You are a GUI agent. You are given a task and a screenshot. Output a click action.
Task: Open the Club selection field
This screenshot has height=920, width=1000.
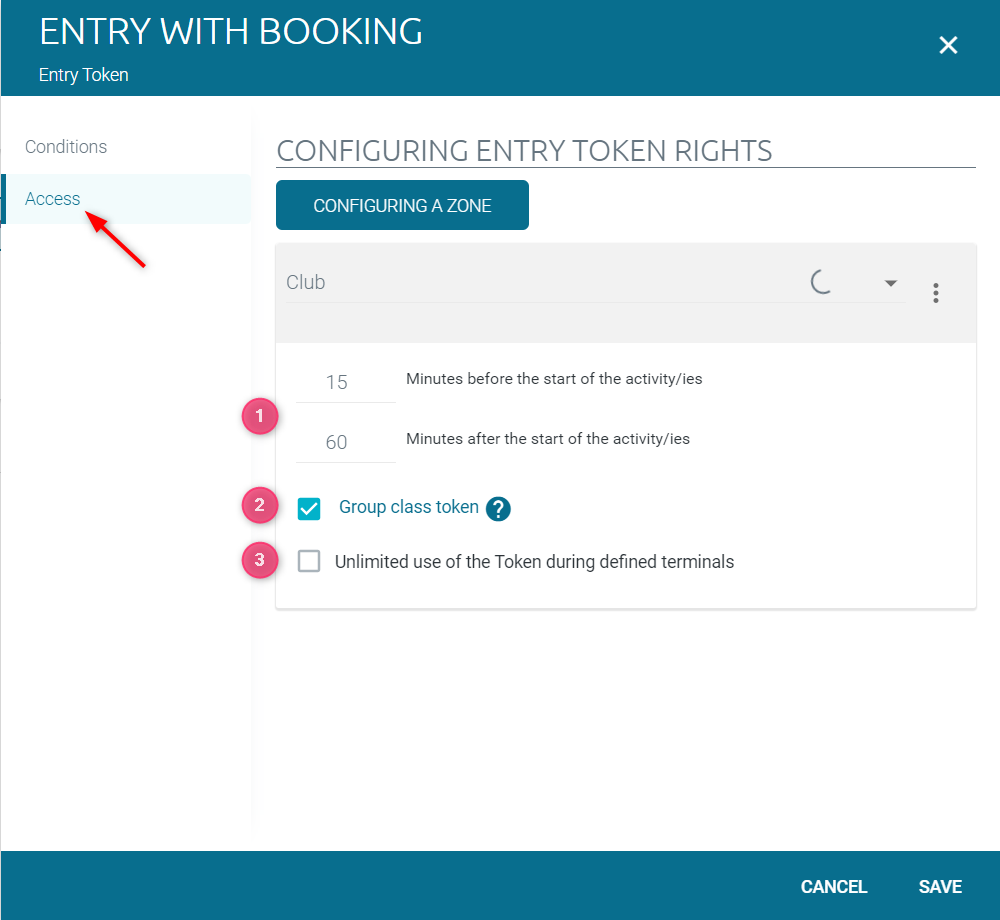pos(595,282)
